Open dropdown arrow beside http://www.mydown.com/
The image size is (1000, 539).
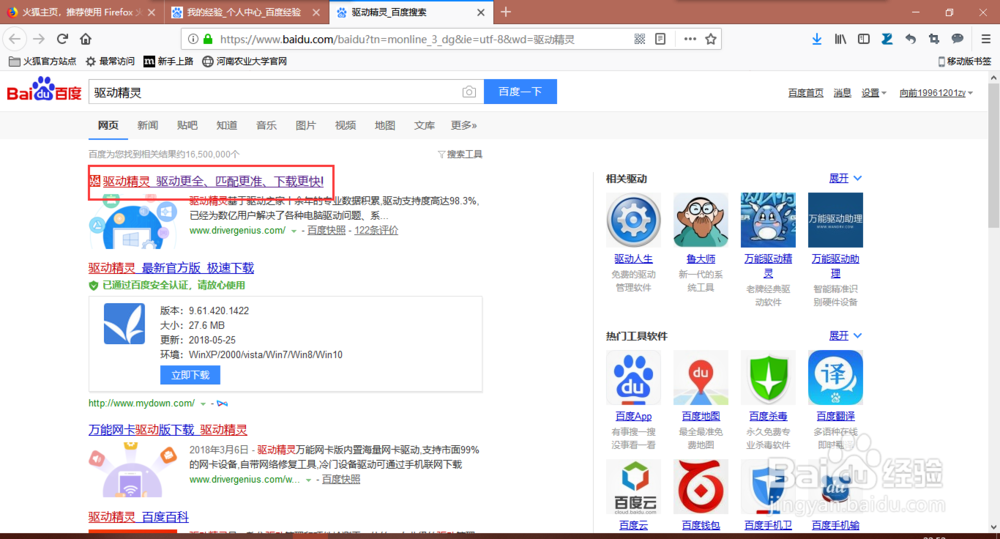203,404
